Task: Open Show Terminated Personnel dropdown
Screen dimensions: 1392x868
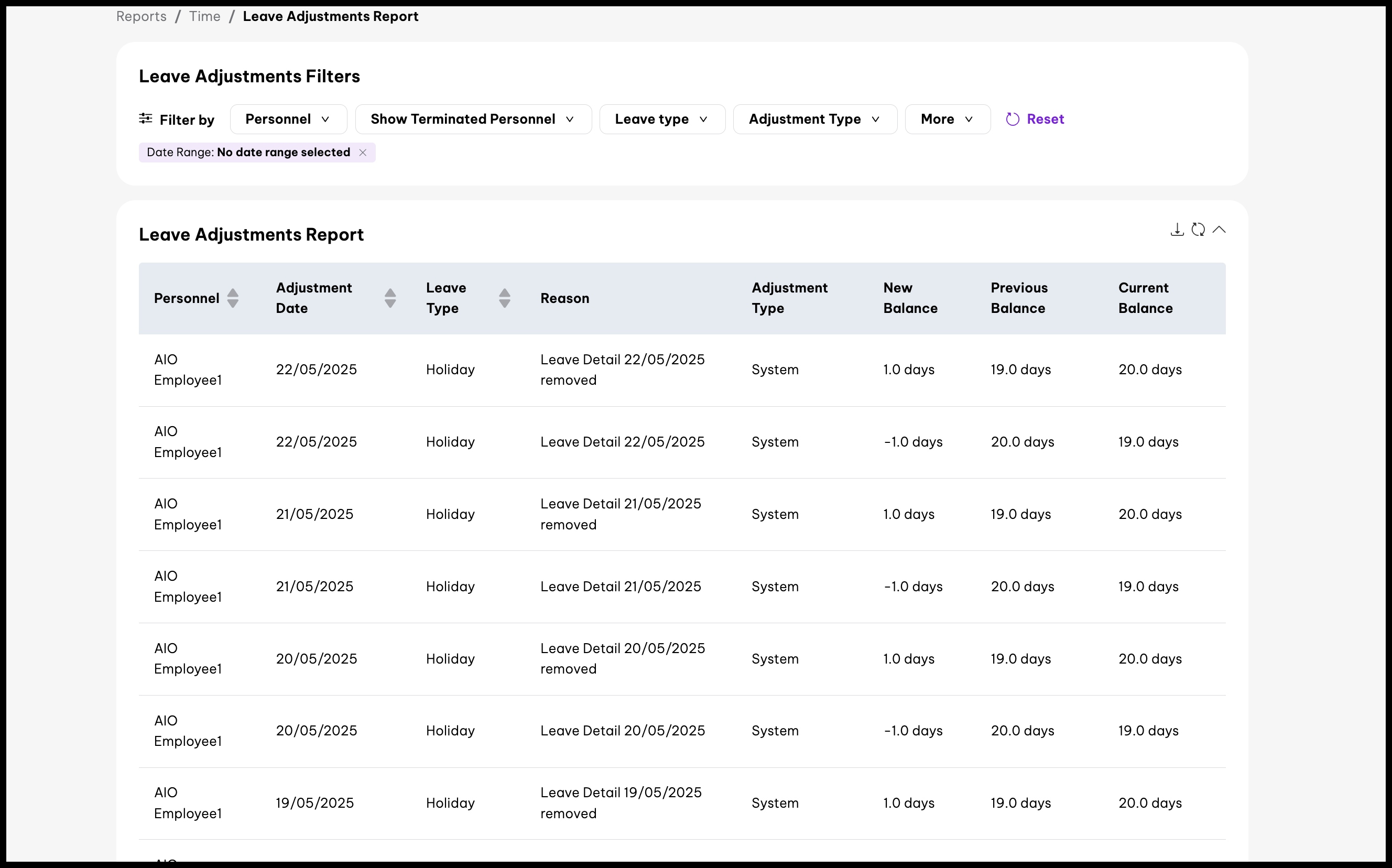Action: (x=473, y=120)
